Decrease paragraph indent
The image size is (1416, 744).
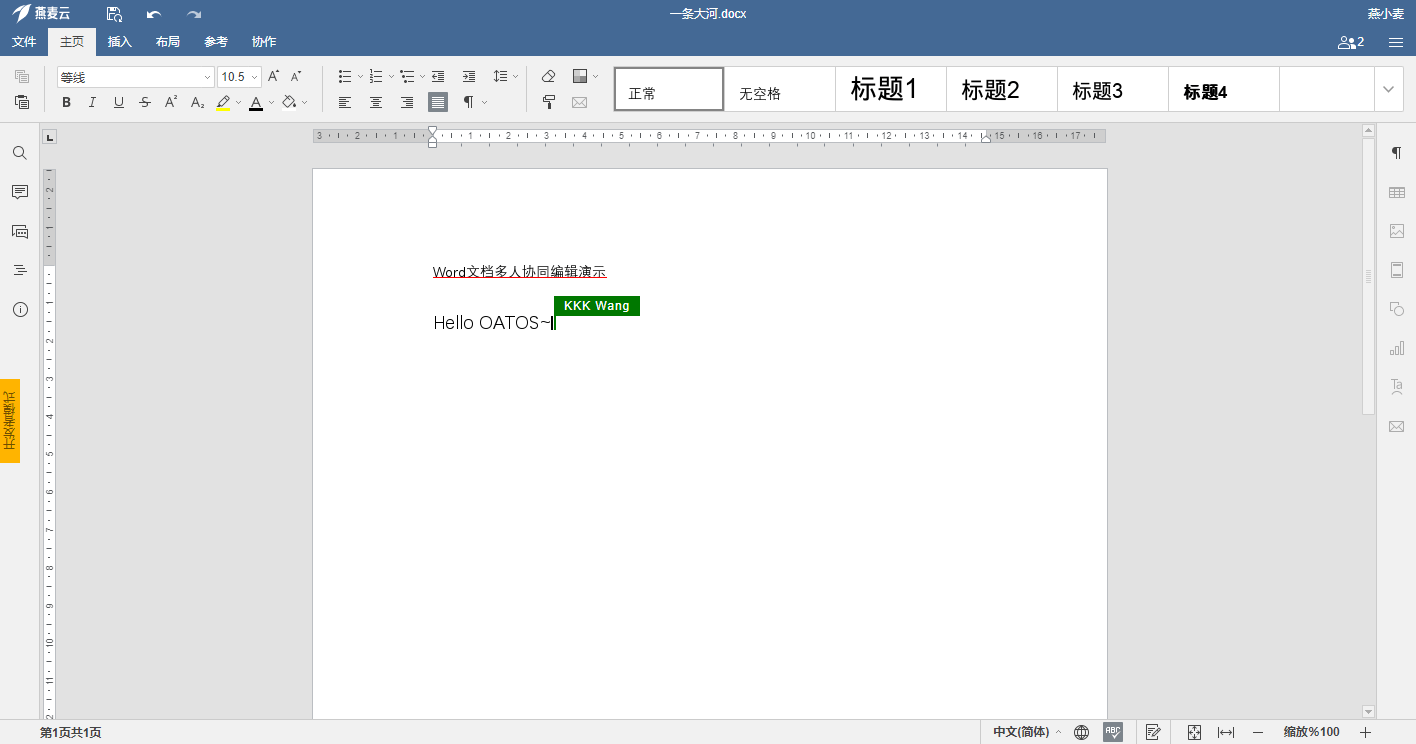click(x=438, y=76)
